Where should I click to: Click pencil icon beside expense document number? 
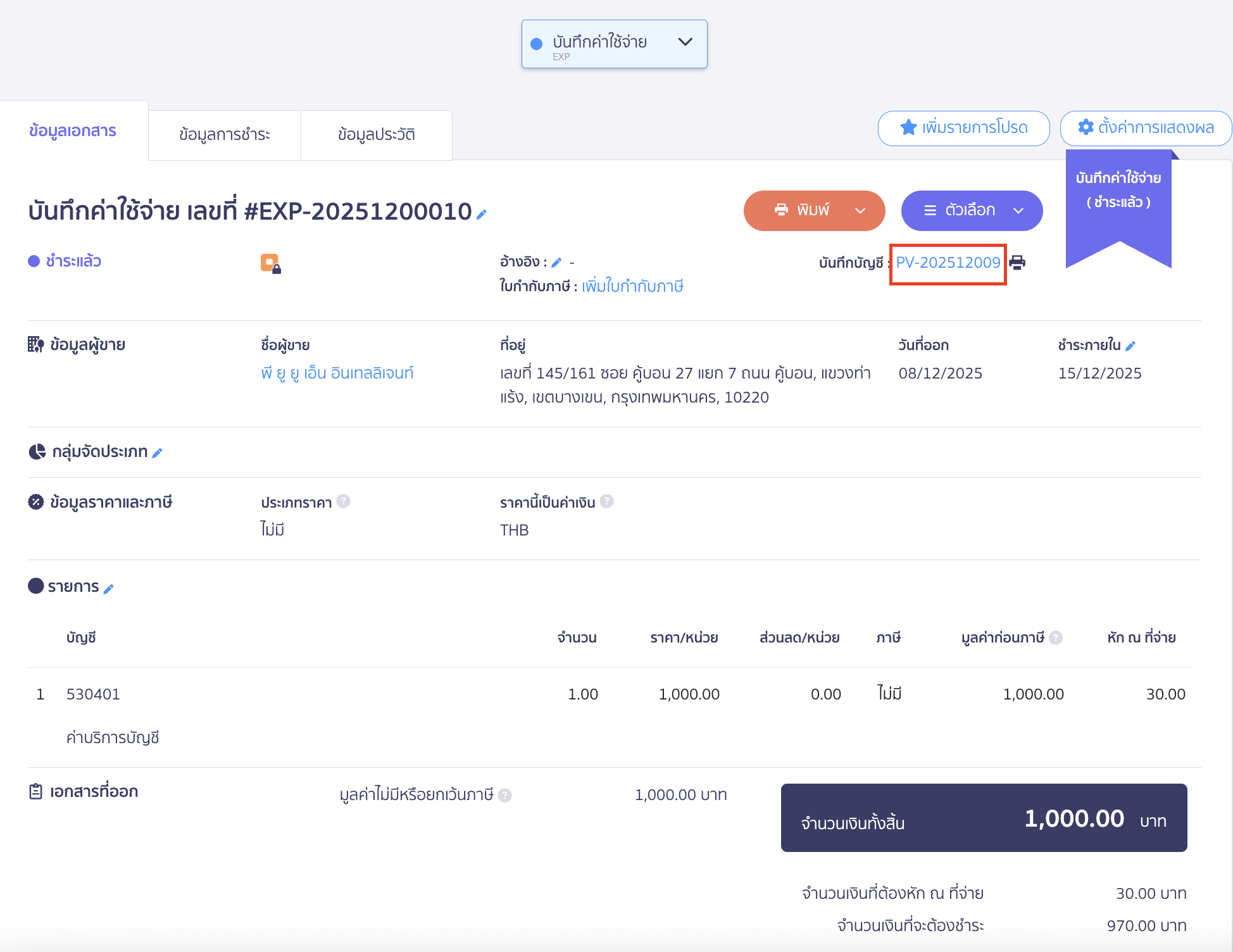click(482, 215)
